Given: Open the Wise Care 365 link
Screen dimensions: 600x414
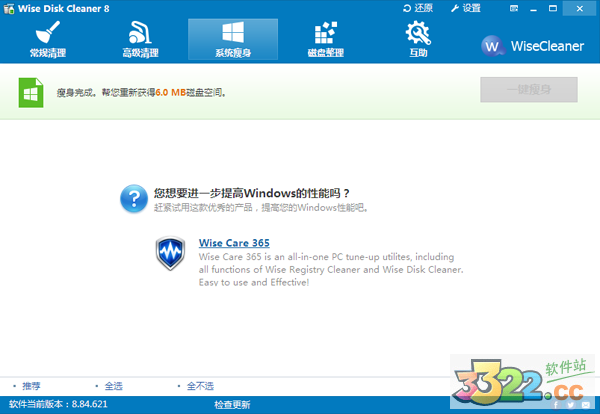Looking at the screenshot, I should coord(234,243).
